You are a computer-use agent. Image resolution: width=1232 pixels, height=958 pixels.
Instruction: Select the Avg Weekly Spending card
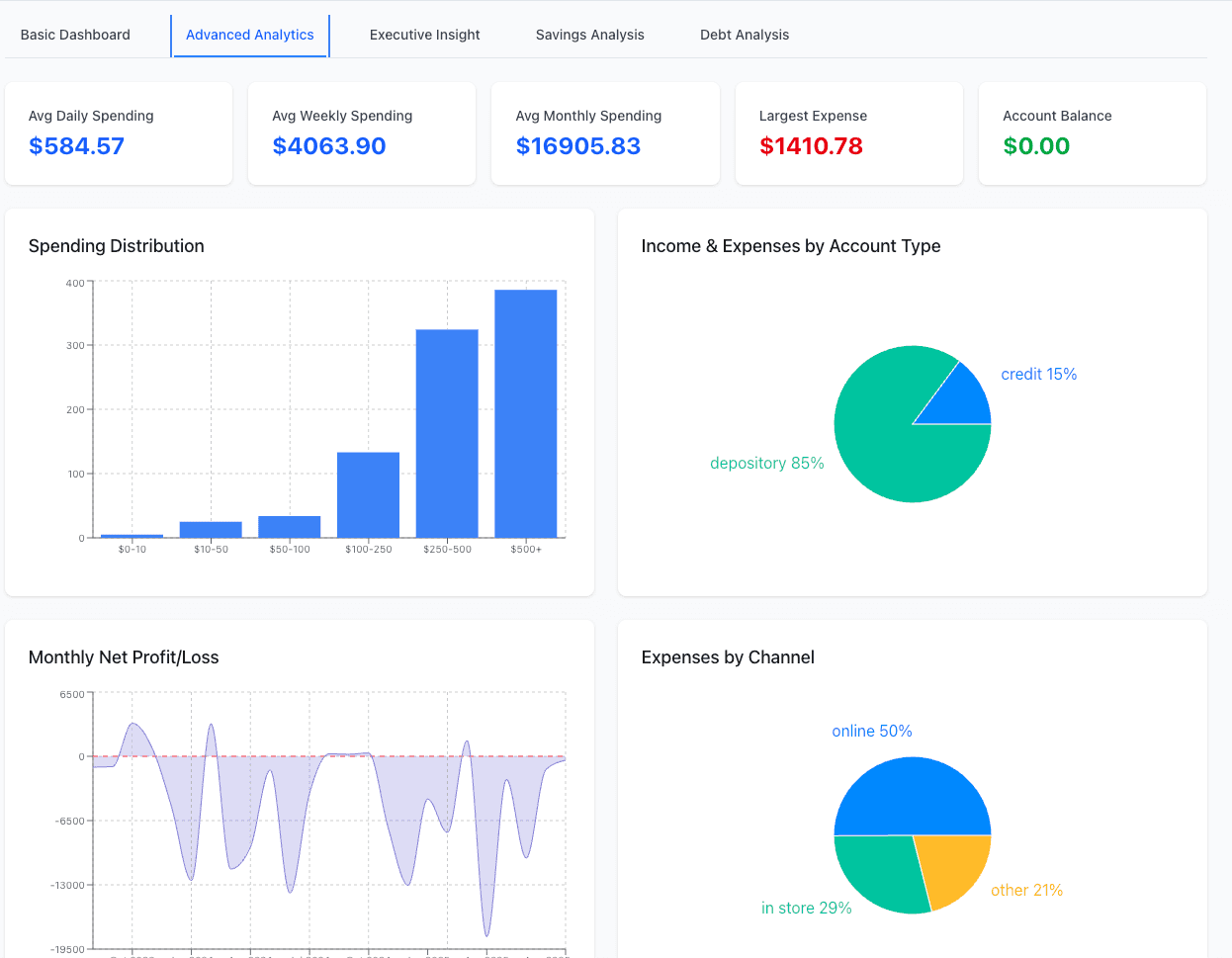[362, 133]
